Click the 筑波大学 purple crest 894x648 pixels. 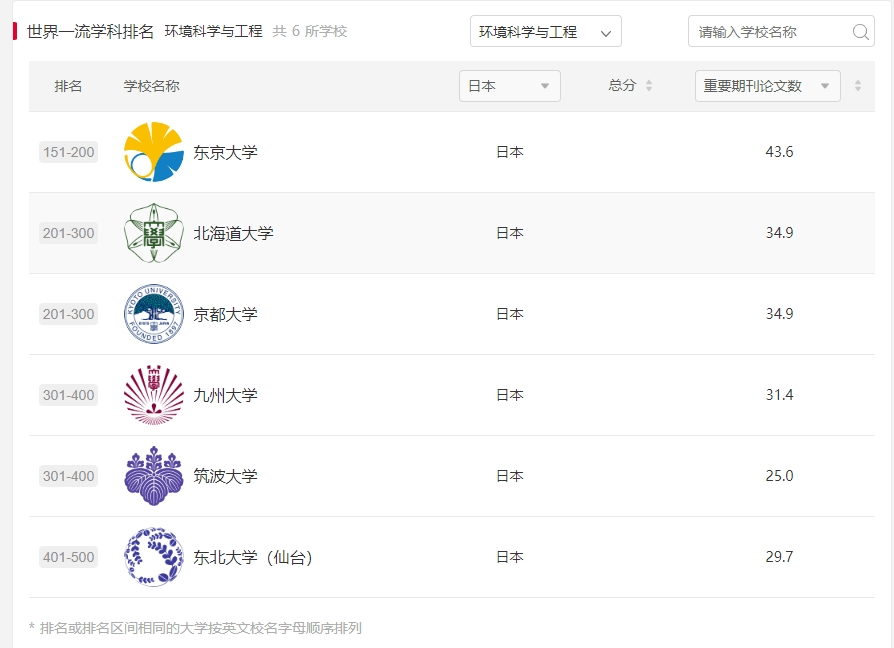(x=154, y=476)
